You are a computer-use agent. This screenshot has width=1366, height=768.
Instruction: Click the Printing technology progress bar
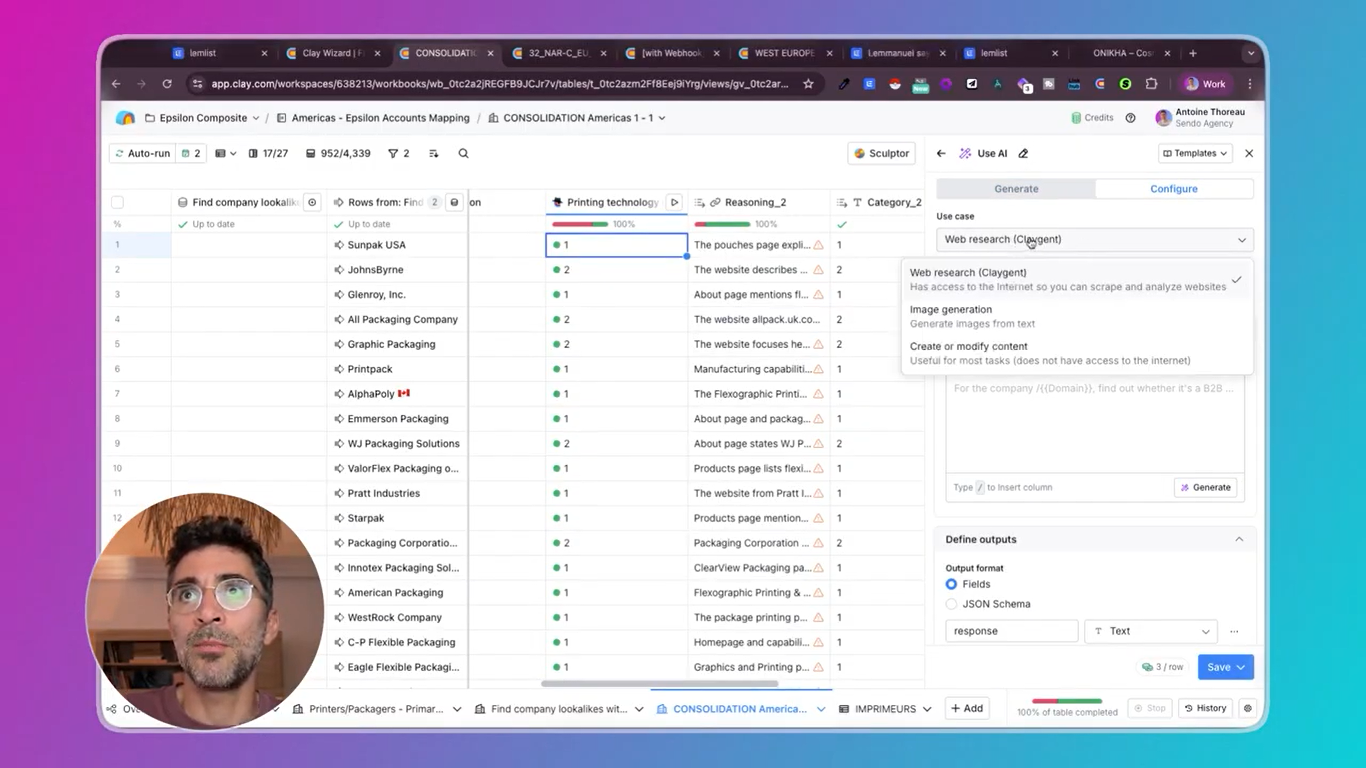coord(580,224)
